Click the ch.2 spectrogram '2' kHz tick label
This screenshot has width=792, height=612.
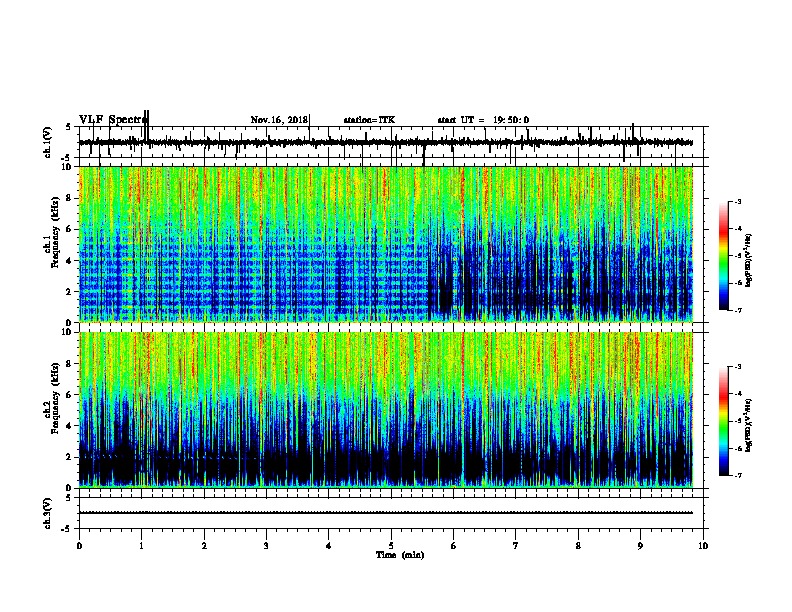[x=70, y=457]
